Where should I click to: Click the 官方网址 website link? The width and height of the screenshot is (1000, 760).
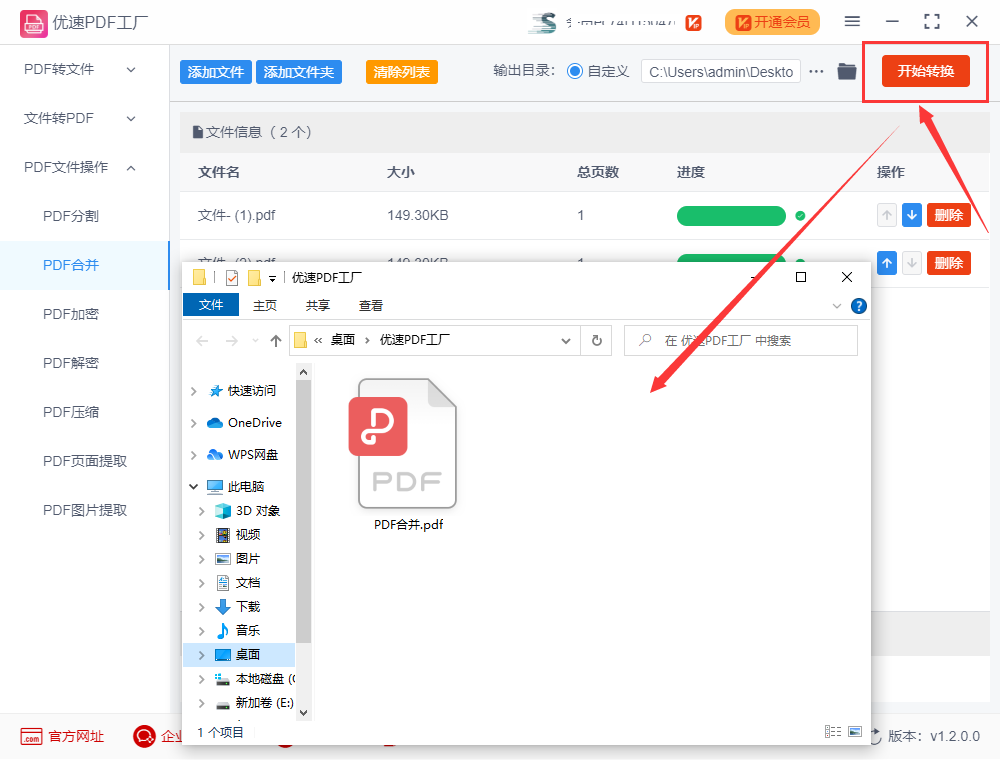pos(62,736)
